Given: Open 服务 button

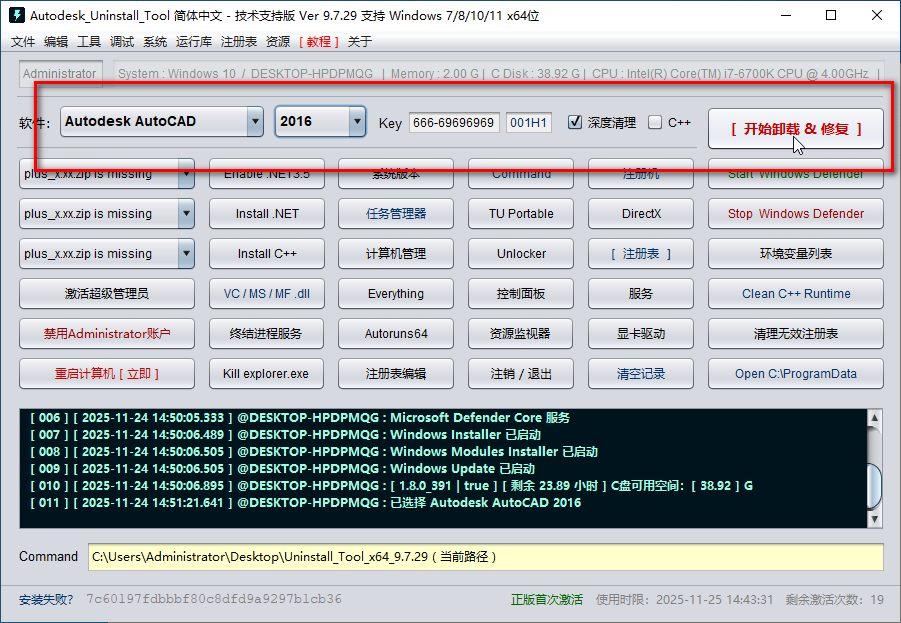Looking at the screenshot, I should (x=641, y=294).
